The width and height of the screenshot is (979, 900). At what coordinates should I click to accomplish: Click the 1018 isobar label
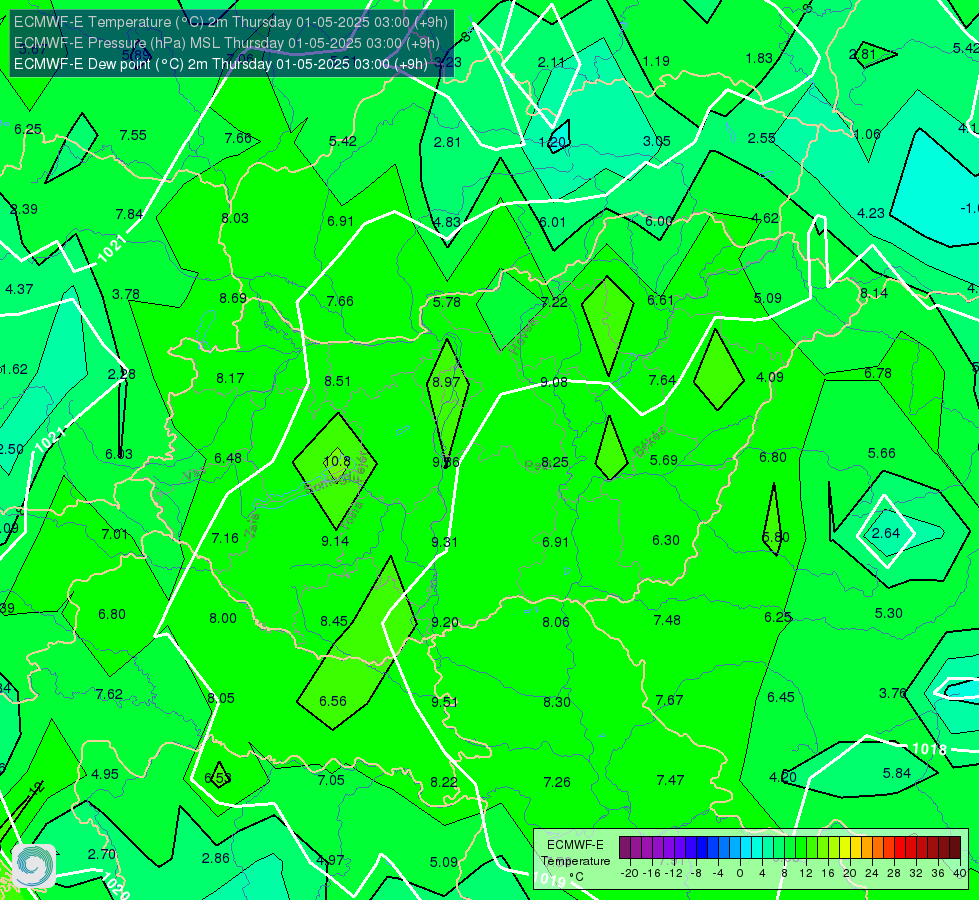click(929, 749)
